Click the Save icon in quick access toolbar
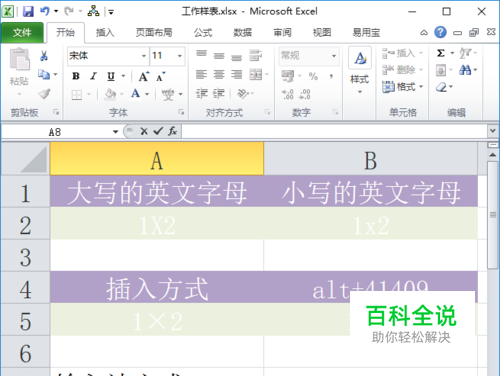 click(28, 12)
